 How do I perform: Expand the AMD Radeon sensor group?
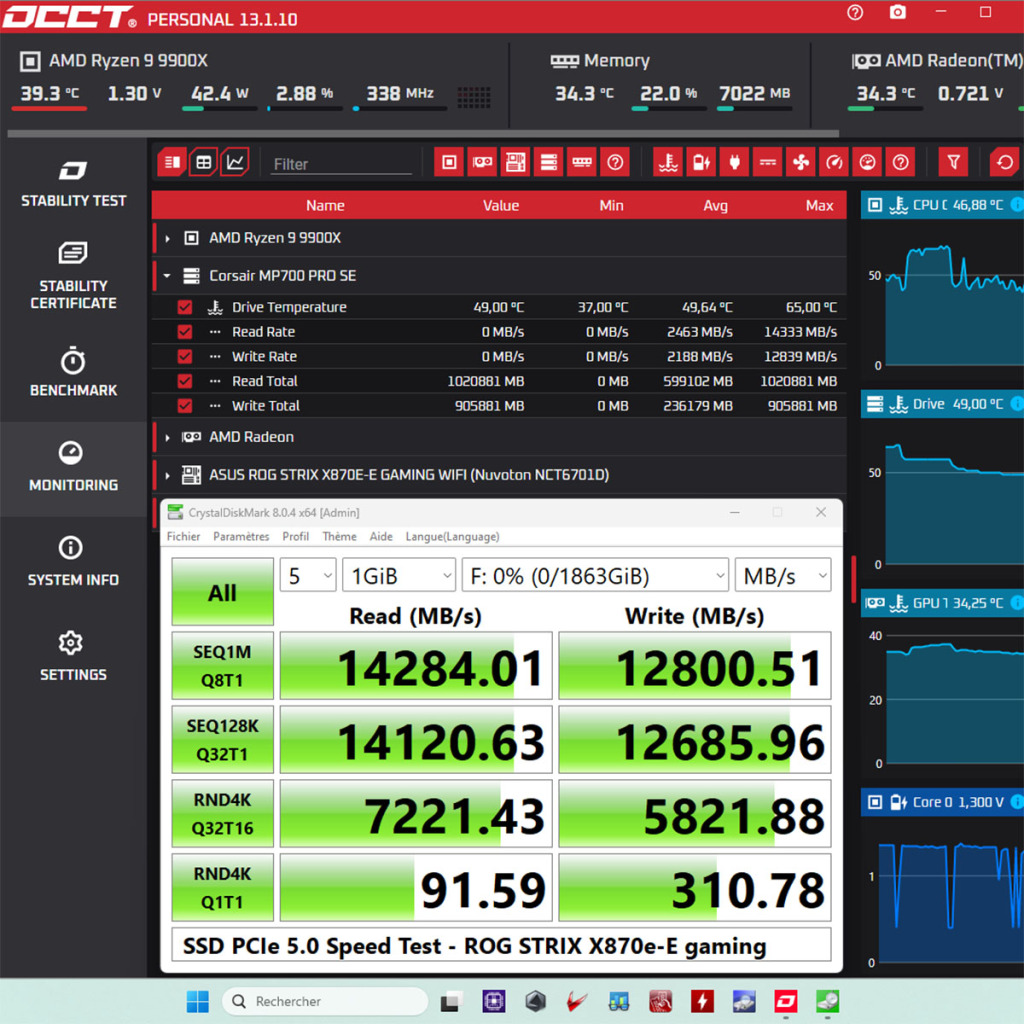click(x=166, y=437)
